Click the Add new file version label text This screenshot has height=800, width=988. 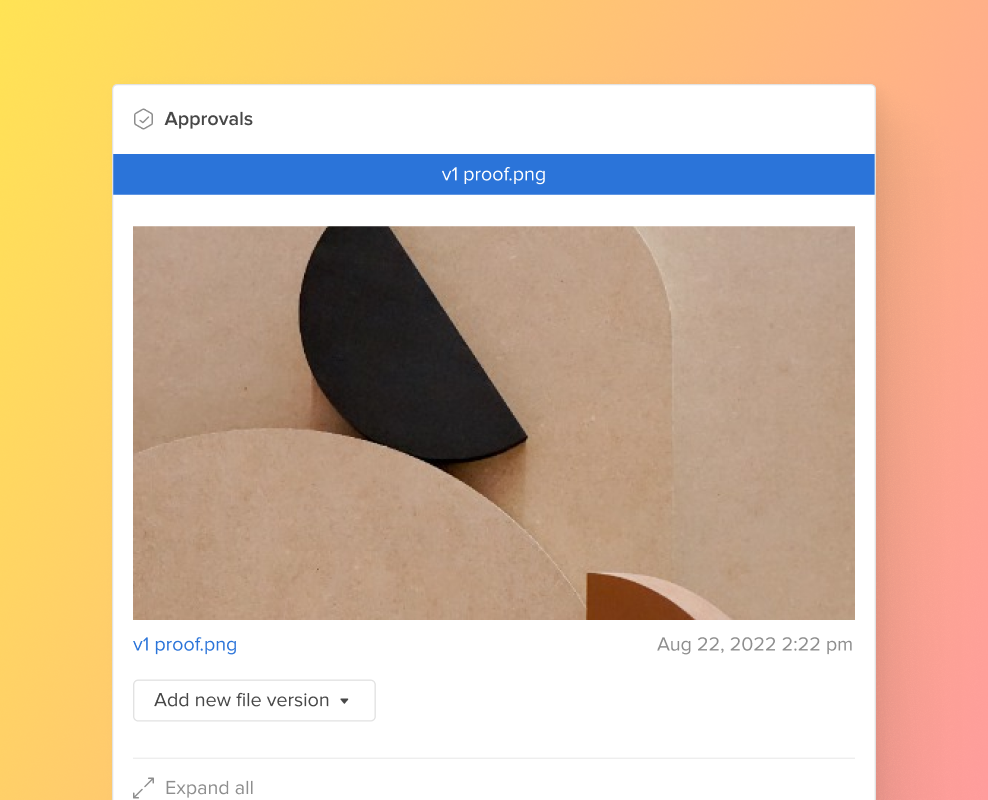[242, 700]
